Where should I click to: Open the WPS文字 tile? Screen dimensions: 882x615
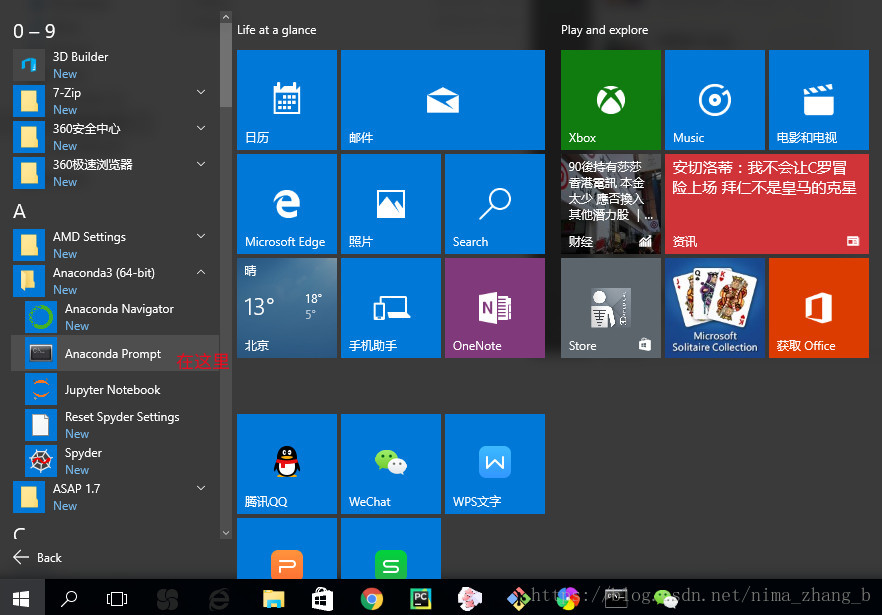coord(495,464)
